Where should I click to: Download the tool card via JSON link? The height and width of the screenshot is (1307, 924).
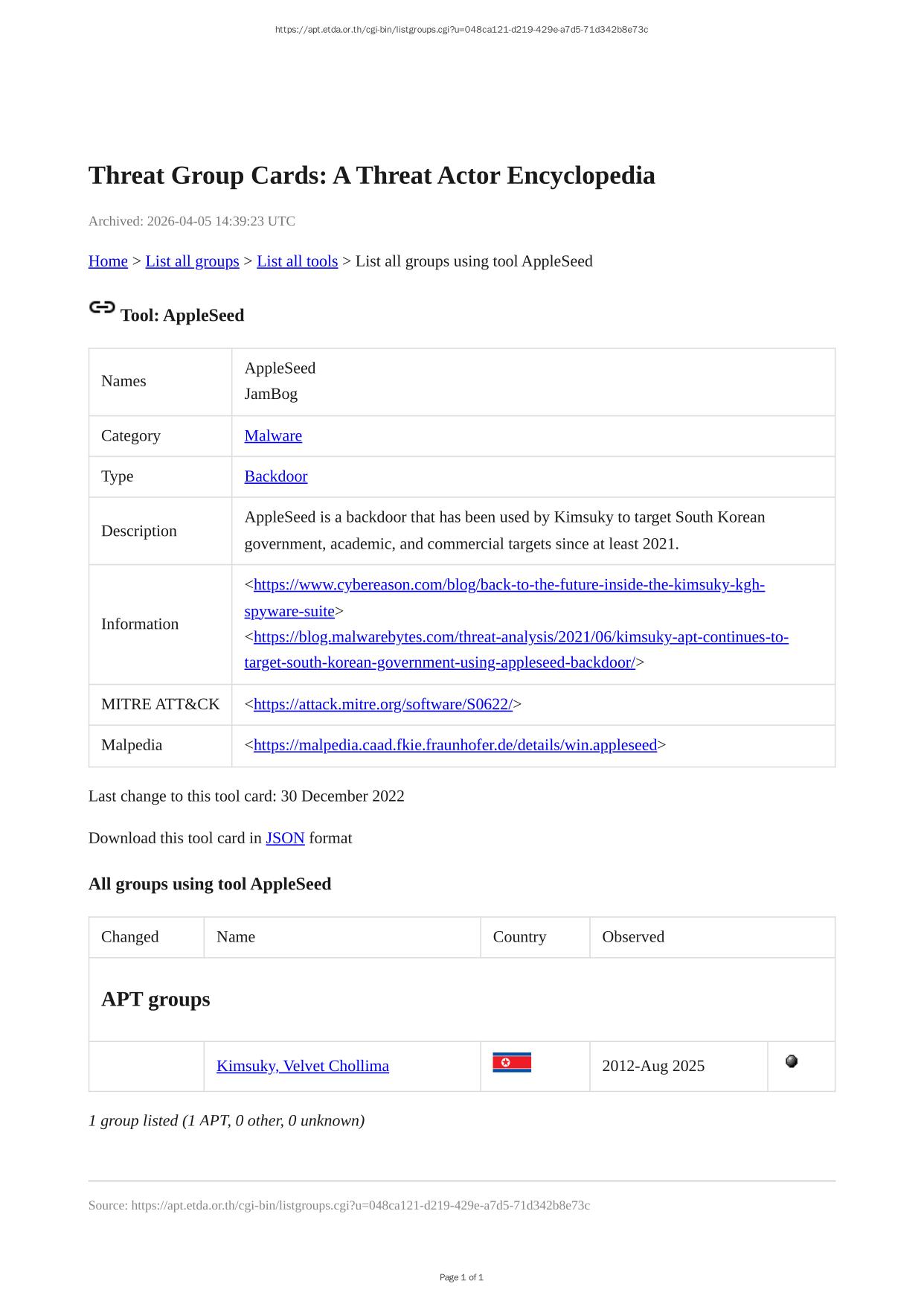[285, 838]
